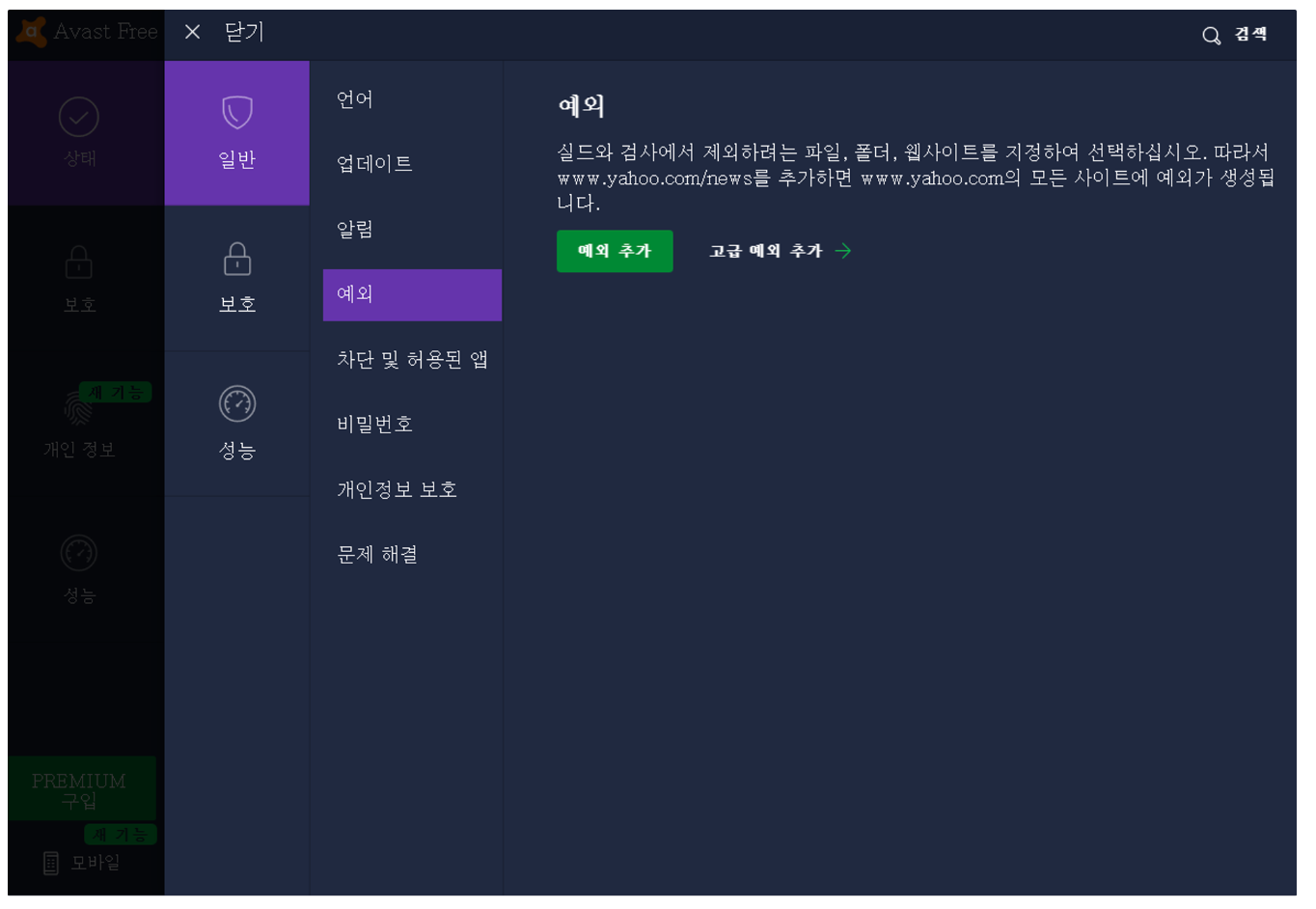Open the 보호 lock icon in settings
The width and height of the screenshot is (1316, 909).
pyautogui.click(x=237, y=259)
